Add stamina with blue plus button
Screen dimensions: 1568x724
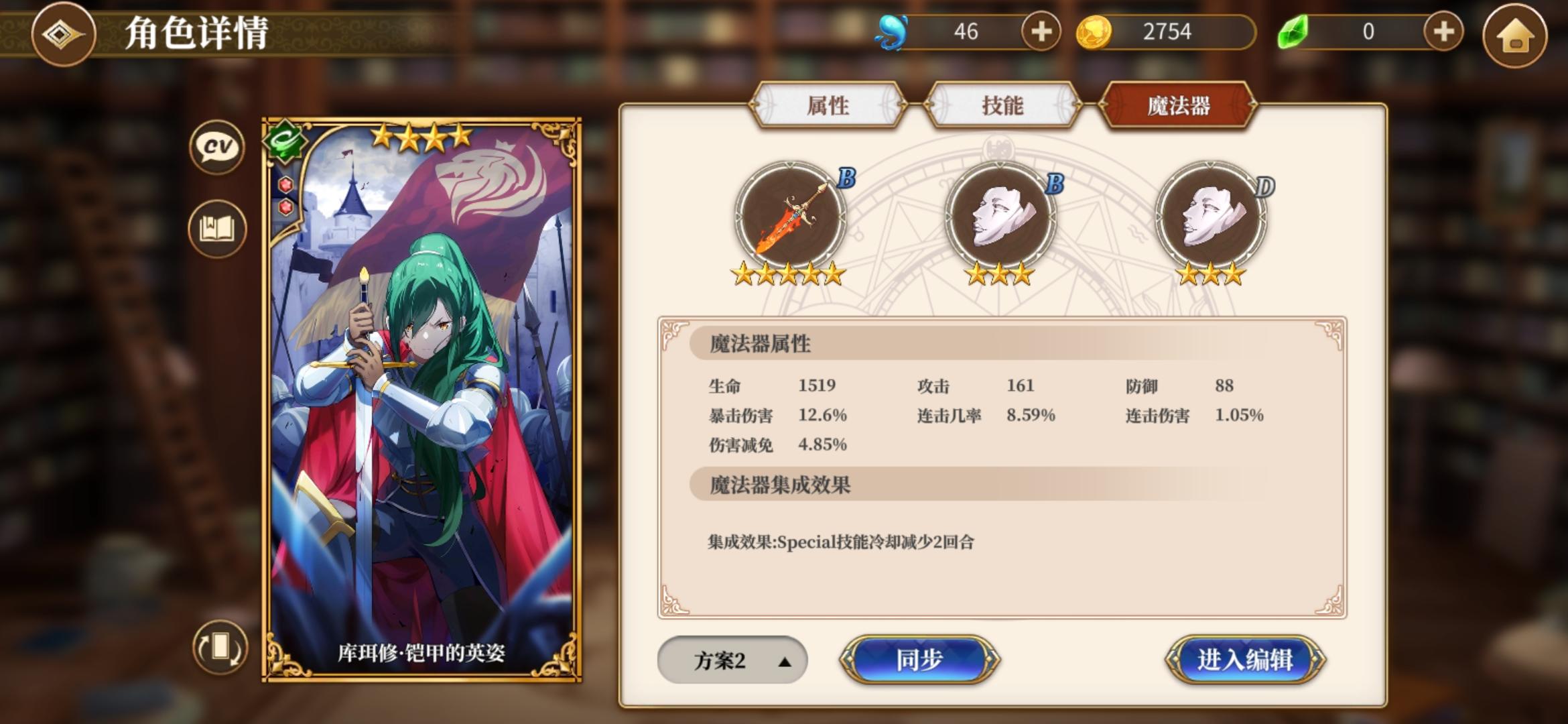click(1041, 32)
